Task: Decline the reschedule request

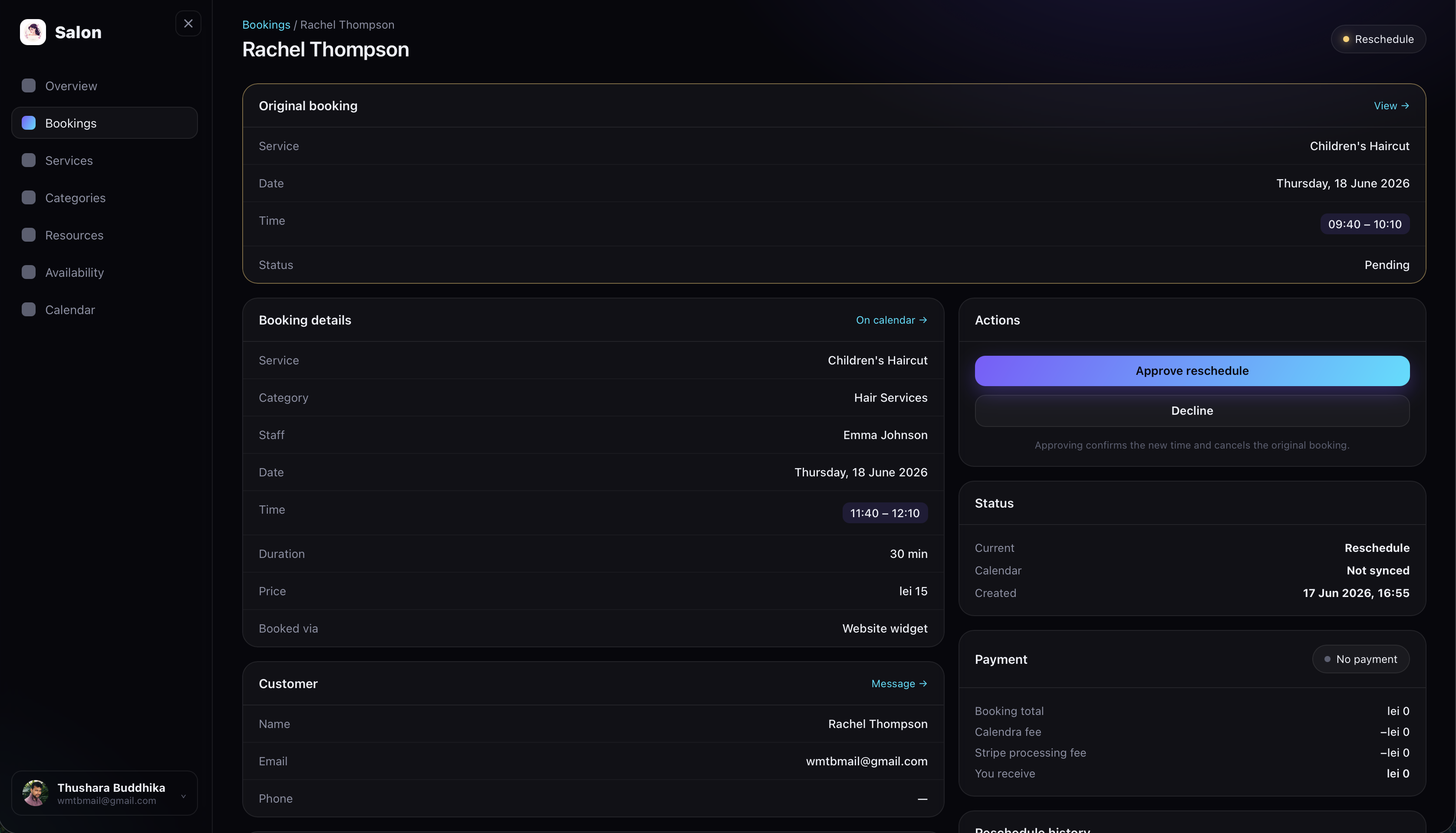Action: pyautogui.click(x=1192, y=411)
